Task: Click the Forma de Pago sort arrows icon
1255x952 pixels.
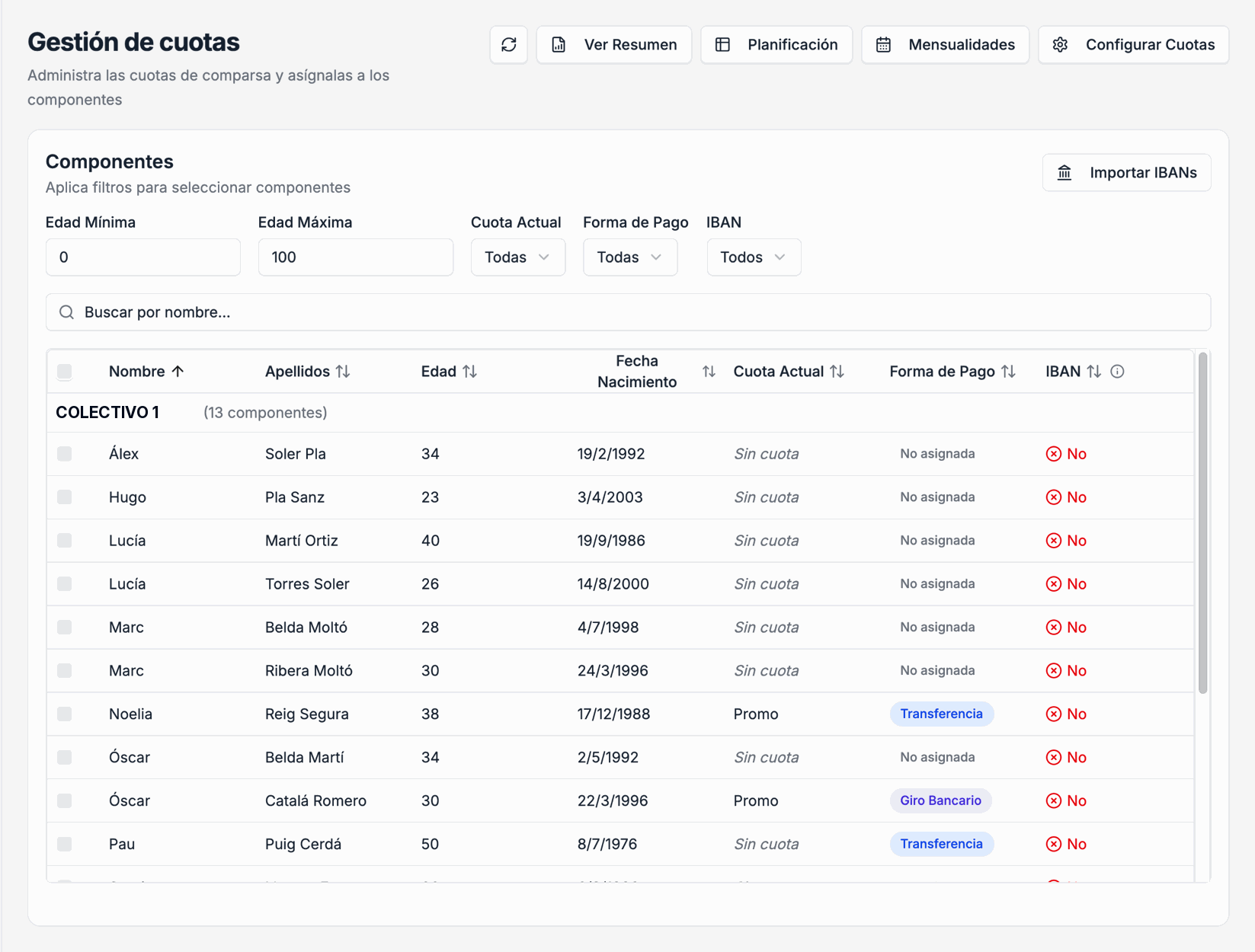Action: click(1008, 372)
